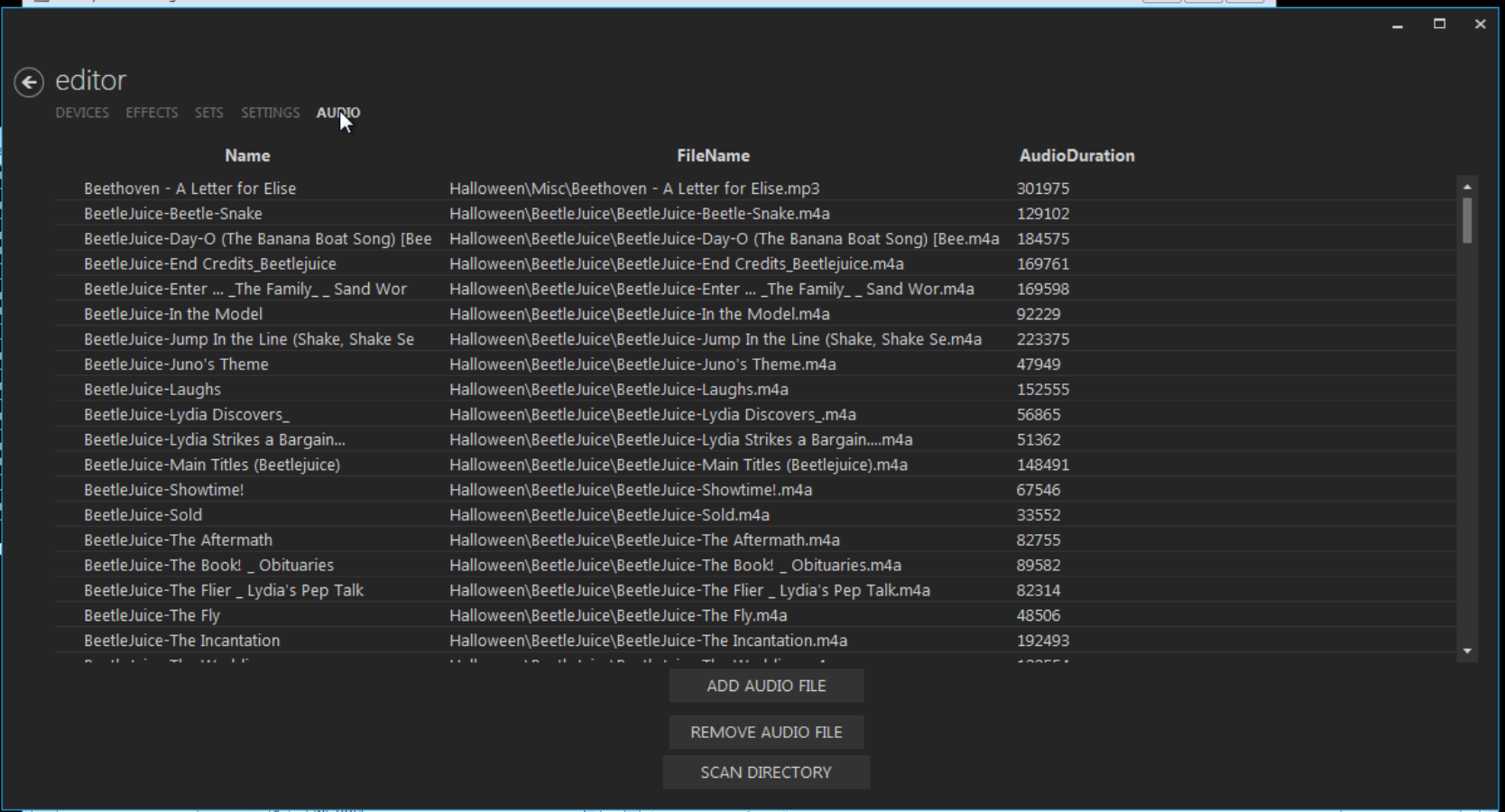Open the Devices tab
Viewport: 1505px width, 812px height.
coord(82,113)
